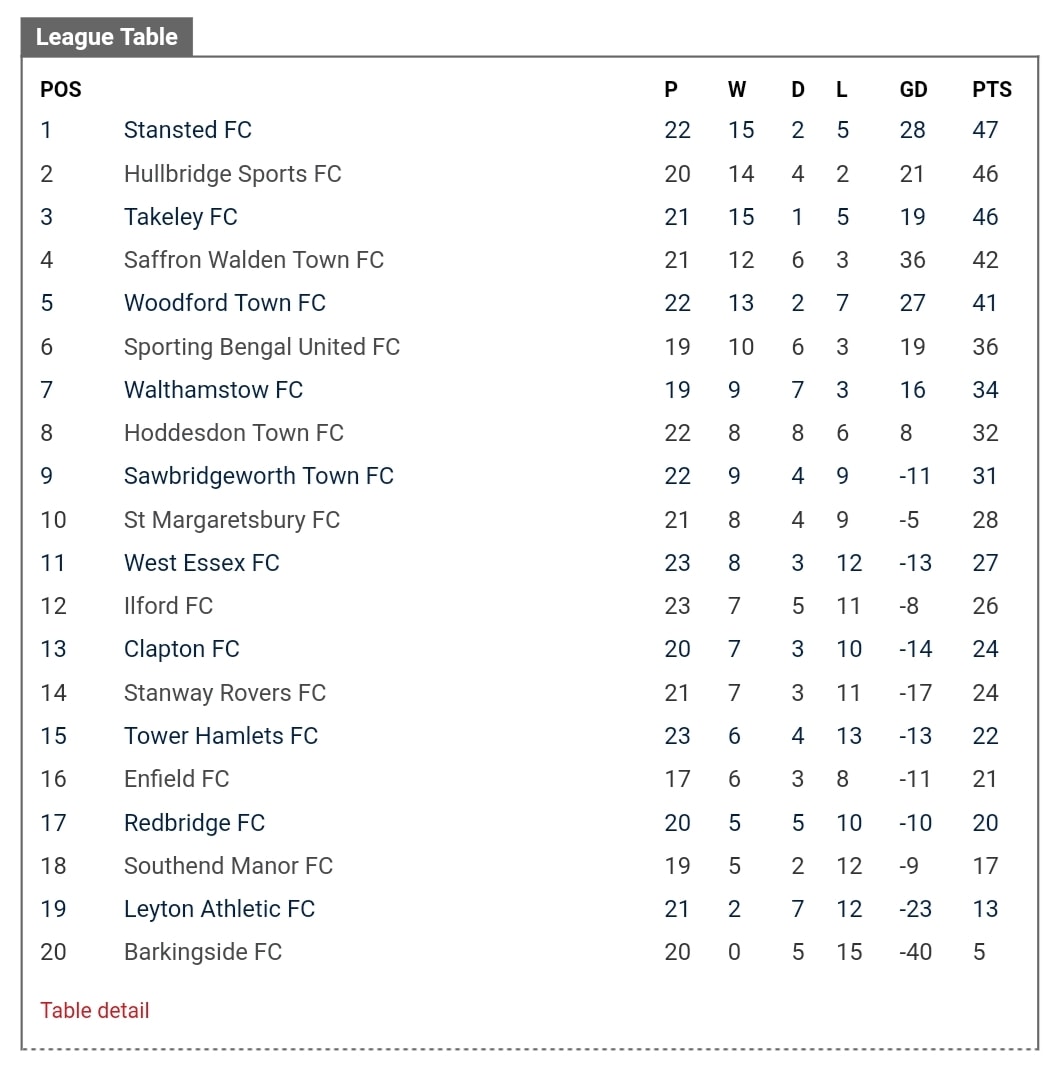Select Sporting Bengal United FC
The height and width of the screenshot is (1067, 1050).
262,347
